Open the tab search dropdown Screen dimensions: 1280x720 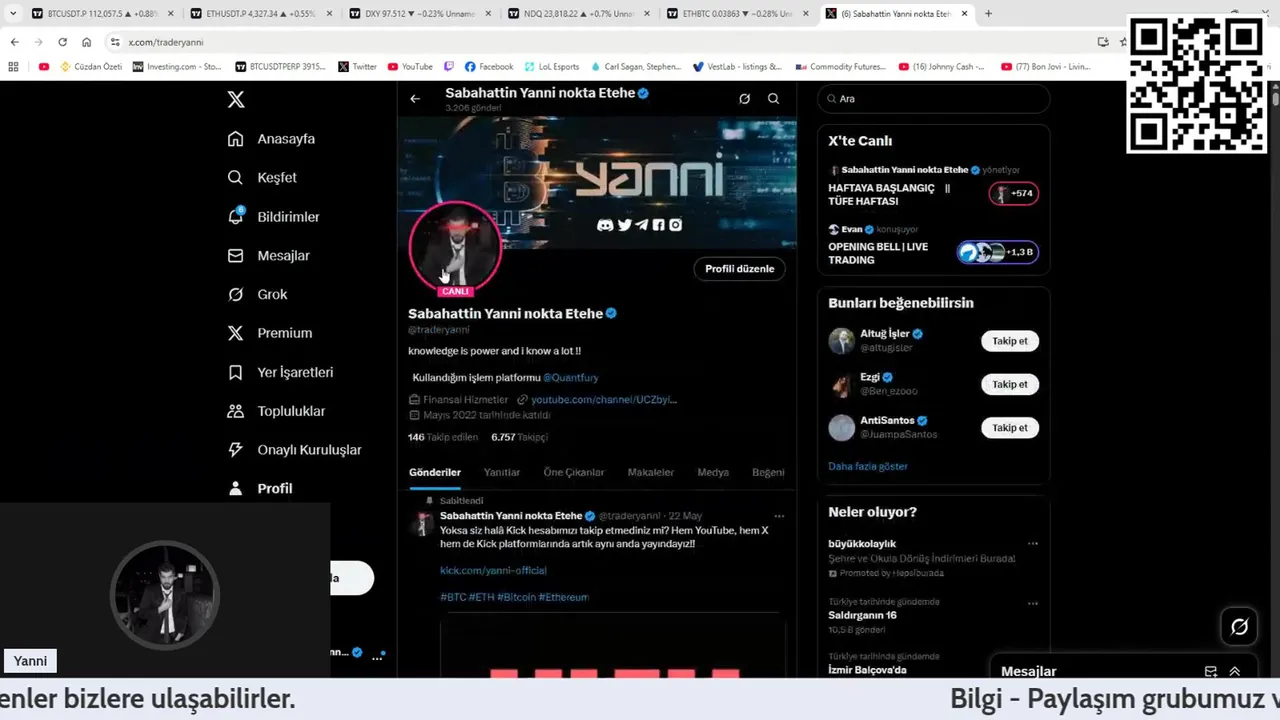click(13, 14)
